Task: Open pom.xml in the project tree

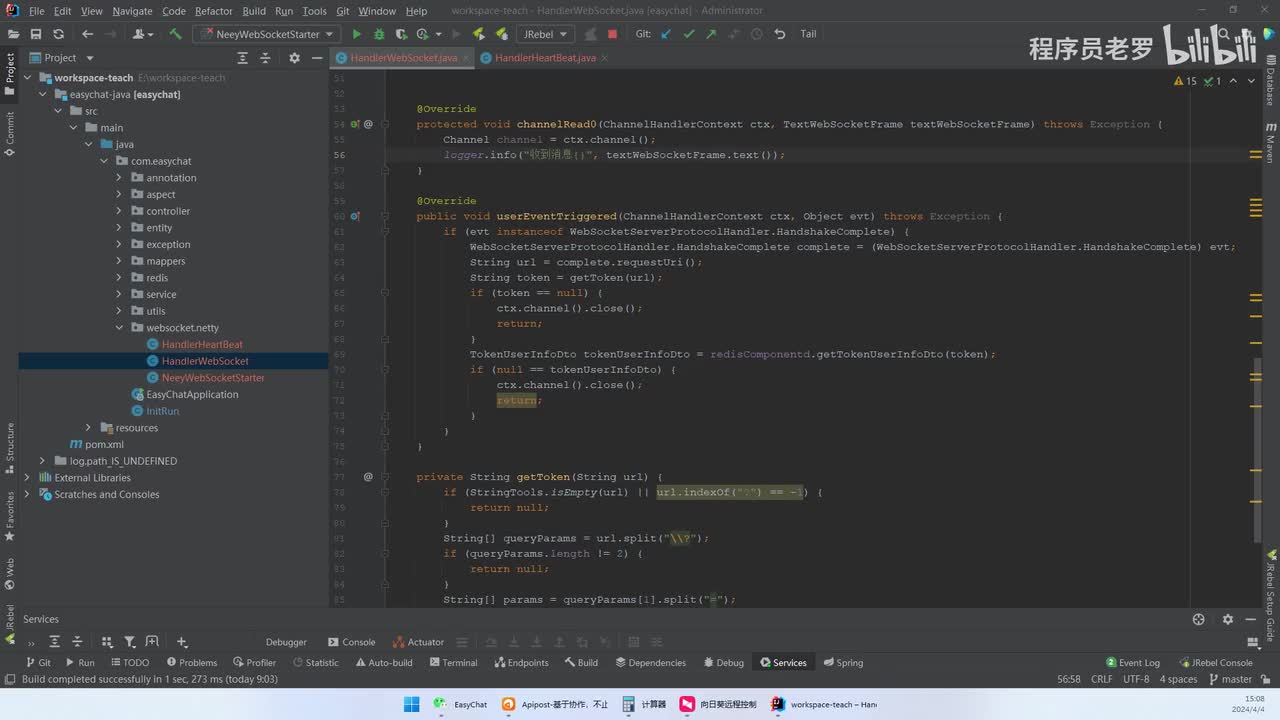Action: (x=103, y=444)
